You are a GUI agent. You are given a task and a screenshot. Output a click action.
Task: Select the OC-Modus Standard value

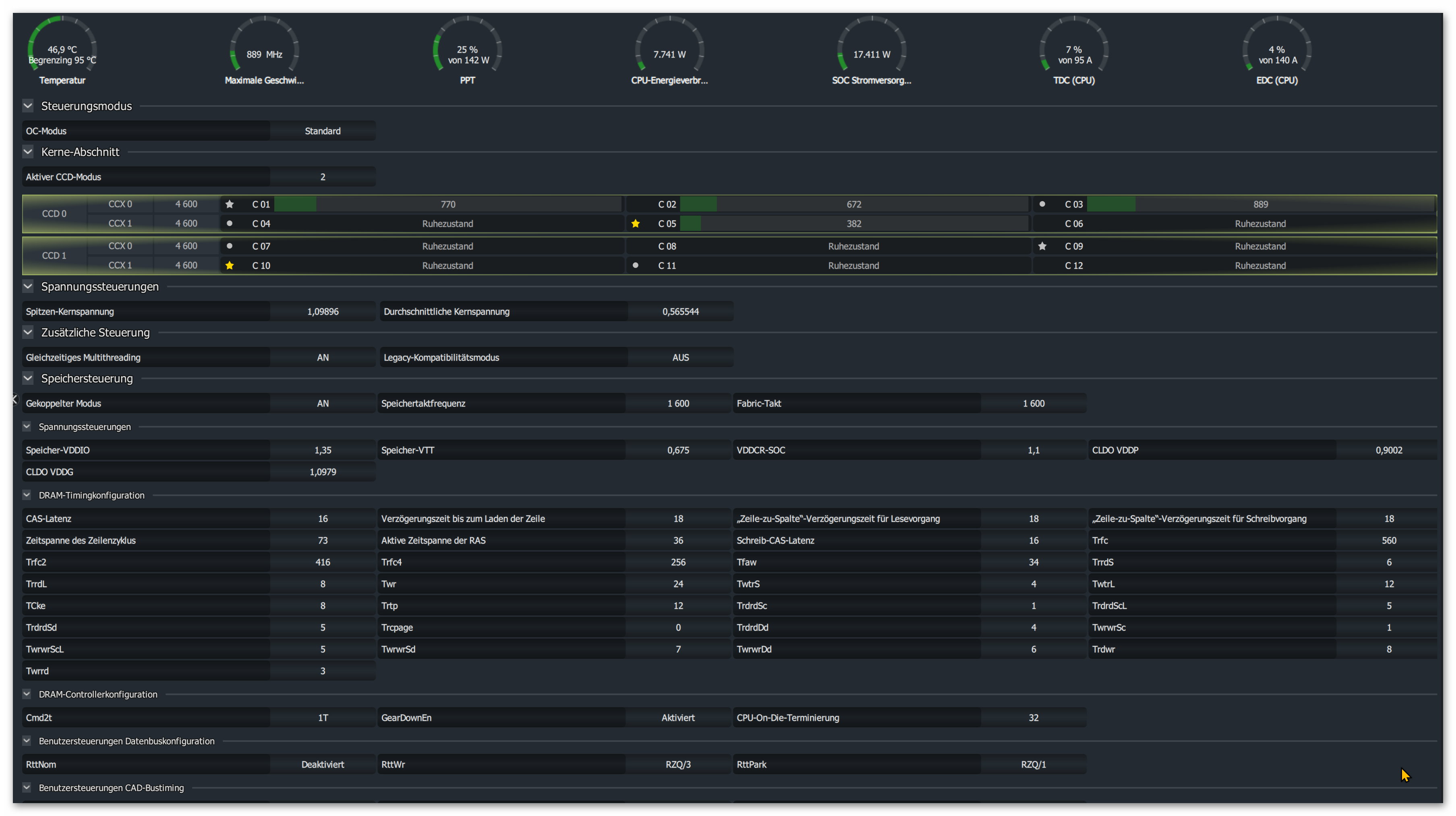tap(323, 131)
